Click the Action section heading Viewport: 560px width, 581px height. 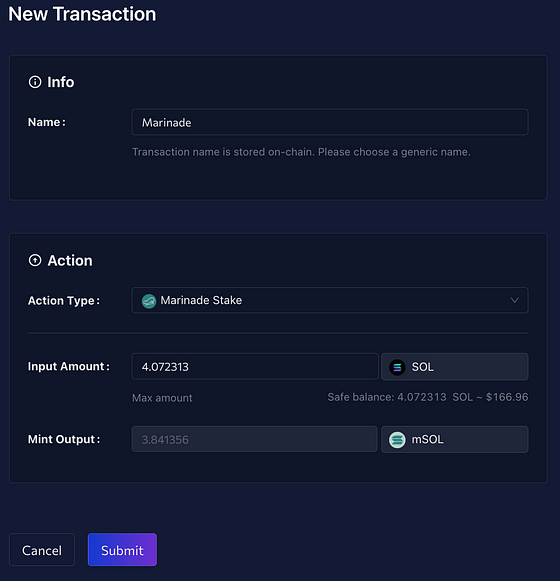[x=70, y=260]
